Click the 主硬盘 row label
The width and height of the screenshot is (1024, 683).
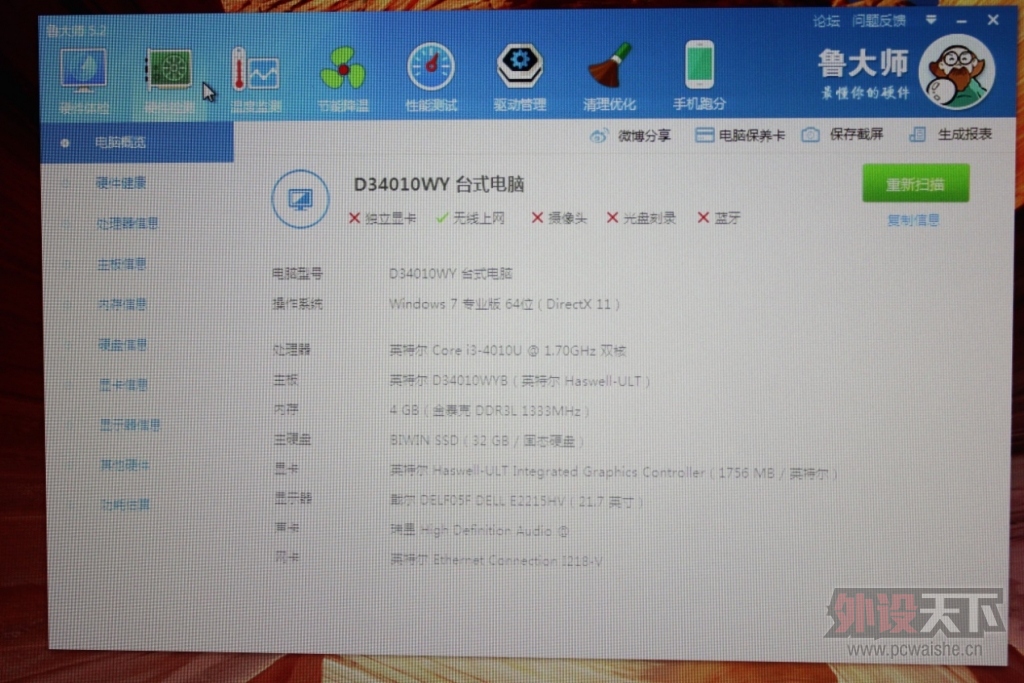tap(293, 440)
